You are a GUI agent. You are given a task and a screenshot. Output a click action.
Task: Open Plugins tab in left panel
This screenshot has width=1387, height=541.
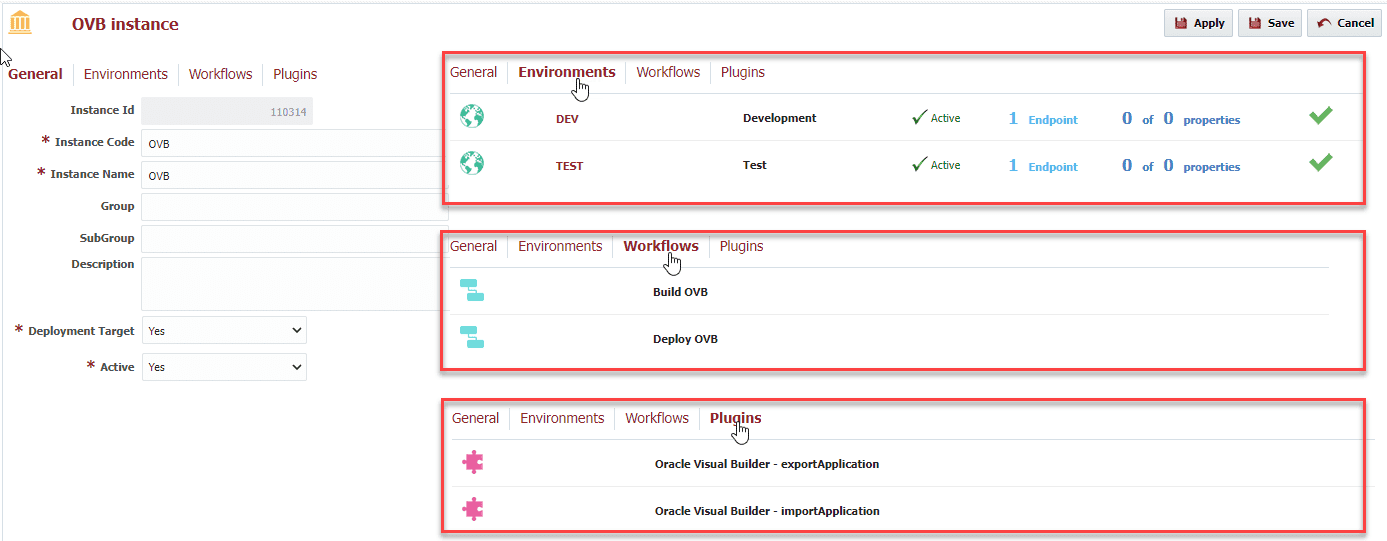(x=295, y=74)
